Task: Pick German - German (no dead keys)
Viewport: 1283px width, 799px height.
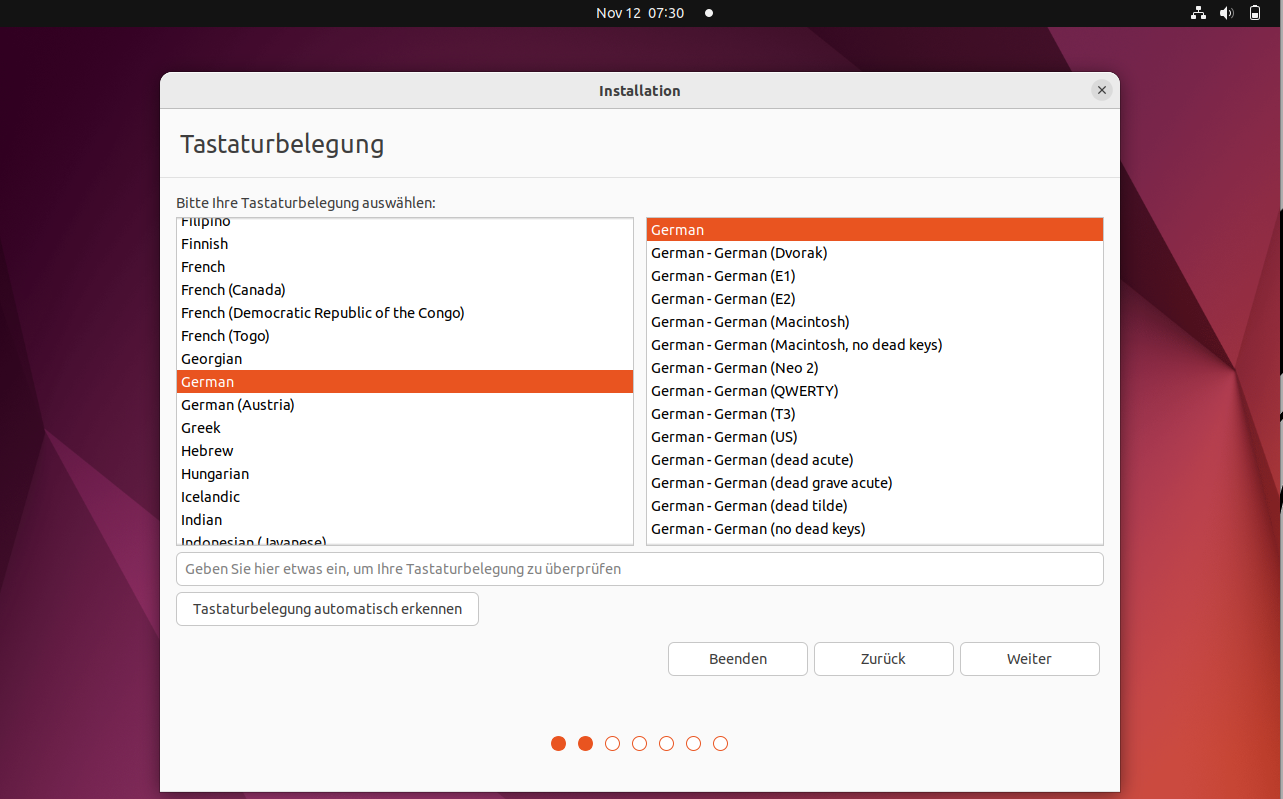Action: point(758,529)
